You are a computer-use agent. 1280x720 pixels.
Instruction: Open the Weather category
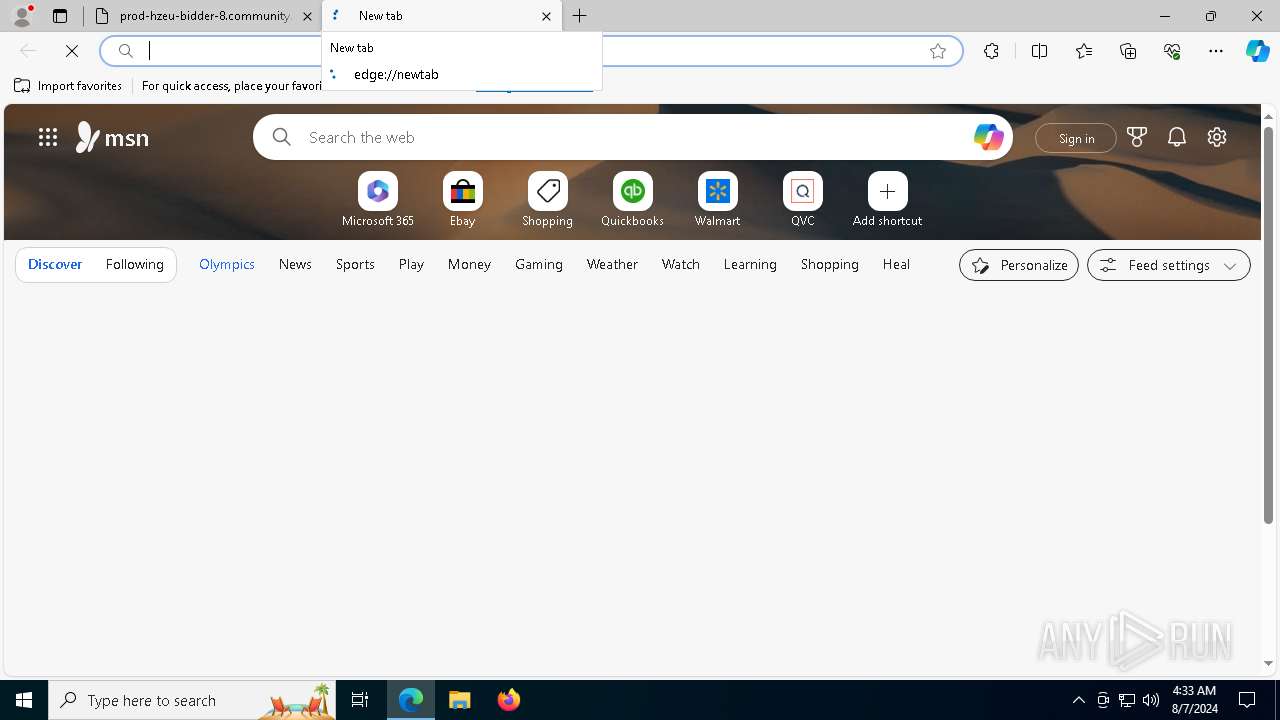tap(612, 265)
